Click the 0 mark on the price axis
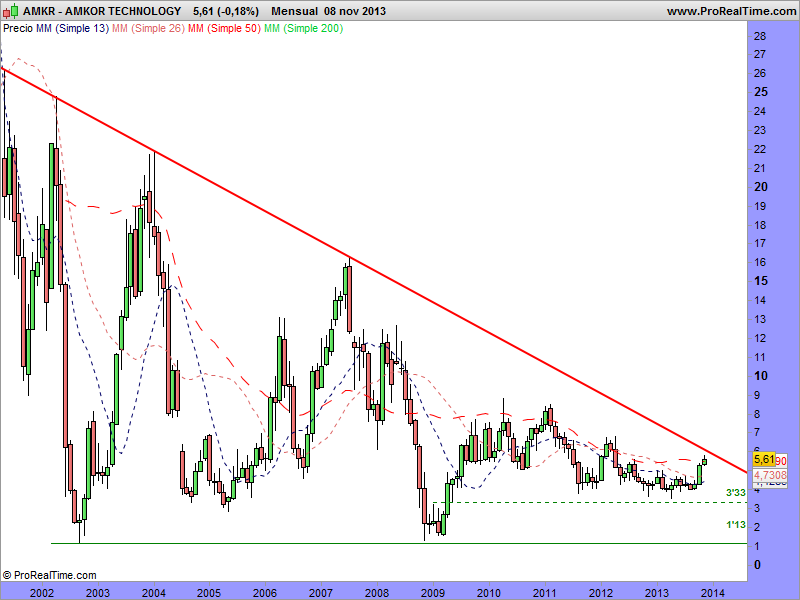The height and width of the screenshot is (600, 800). [x=757, y=564]
